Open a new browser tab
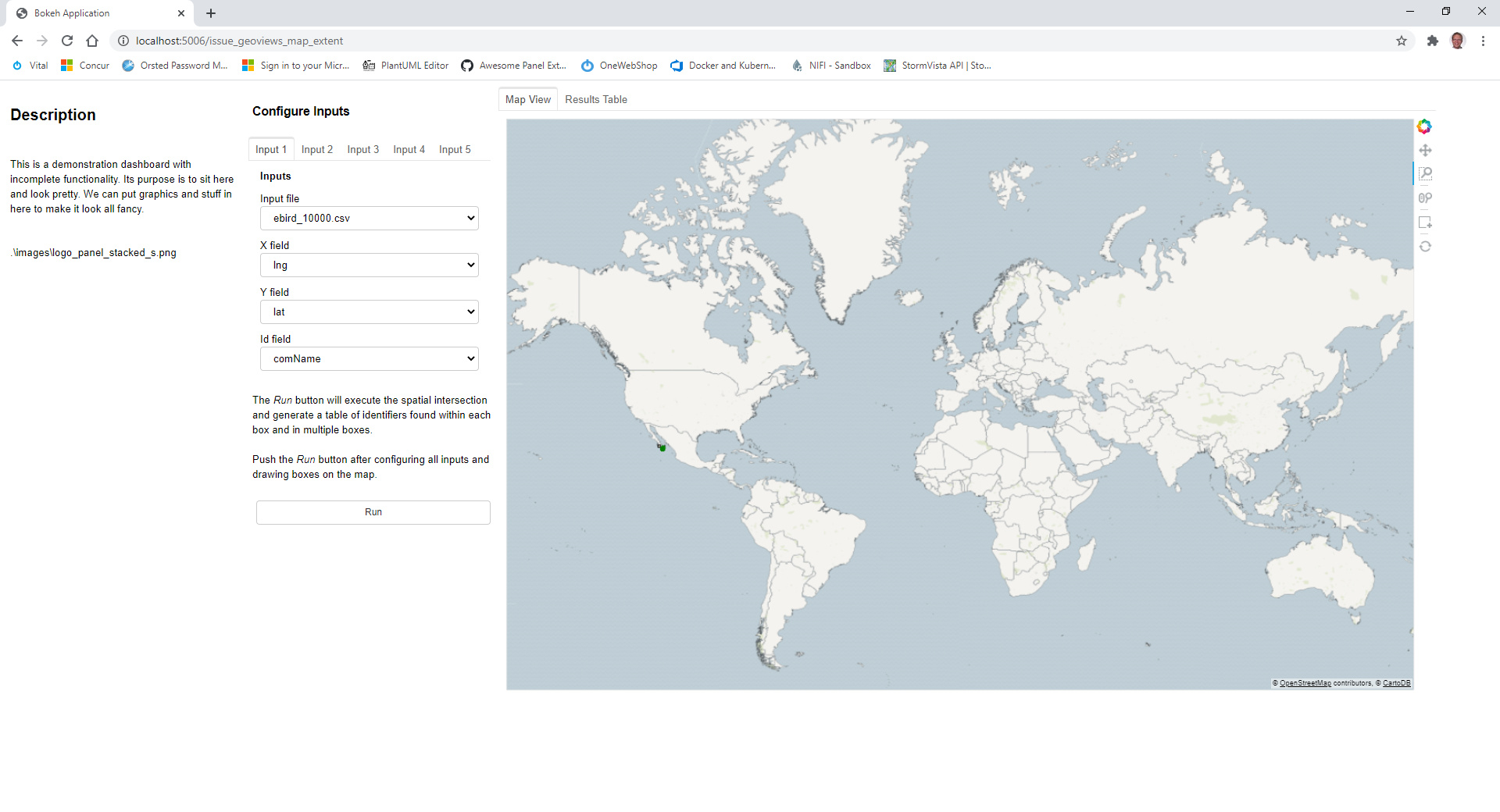 [211, 13]
